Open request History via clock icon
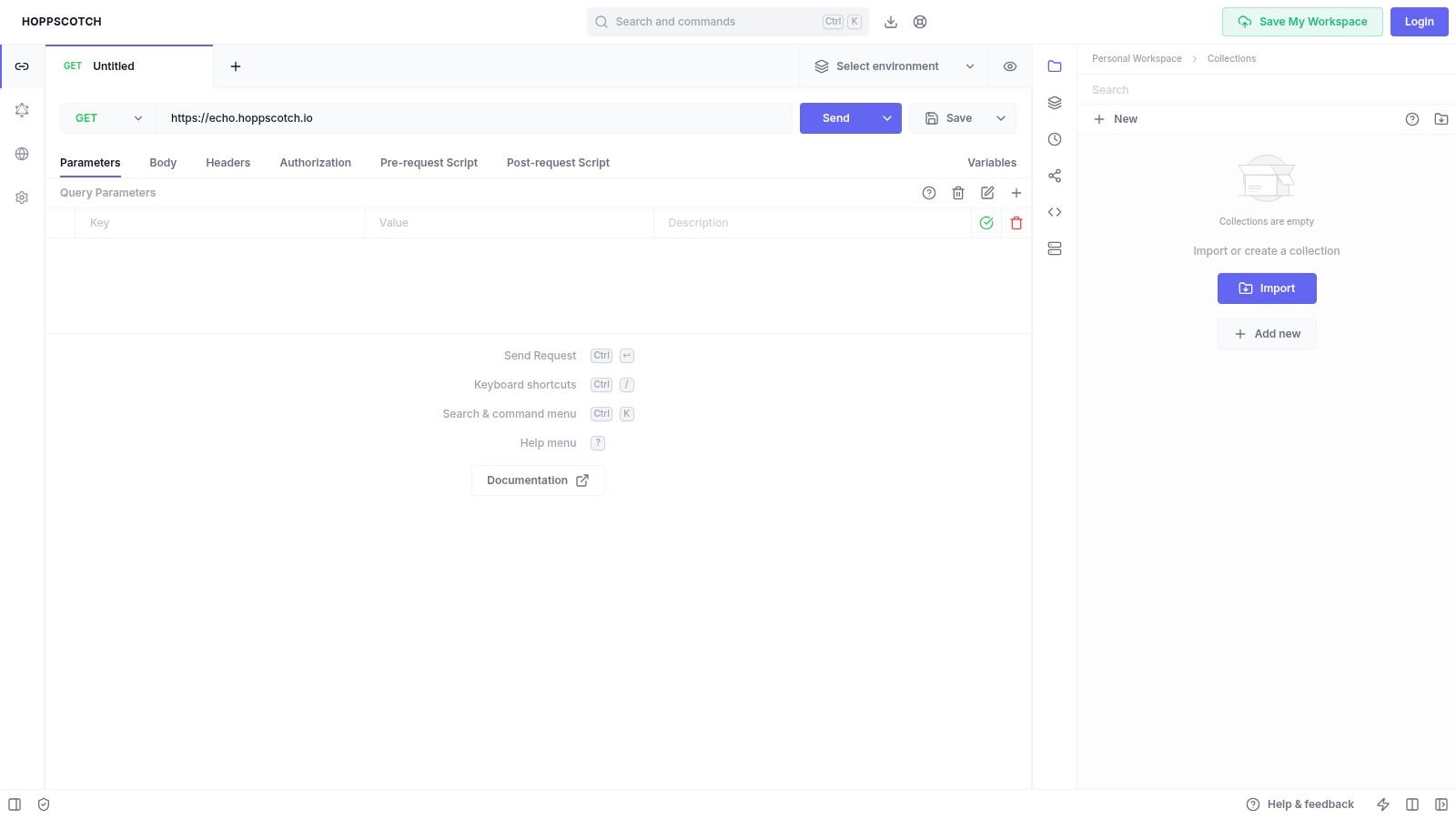Image resolution: width=1456 pixels, height=819 pixels. click(1054, 138)
